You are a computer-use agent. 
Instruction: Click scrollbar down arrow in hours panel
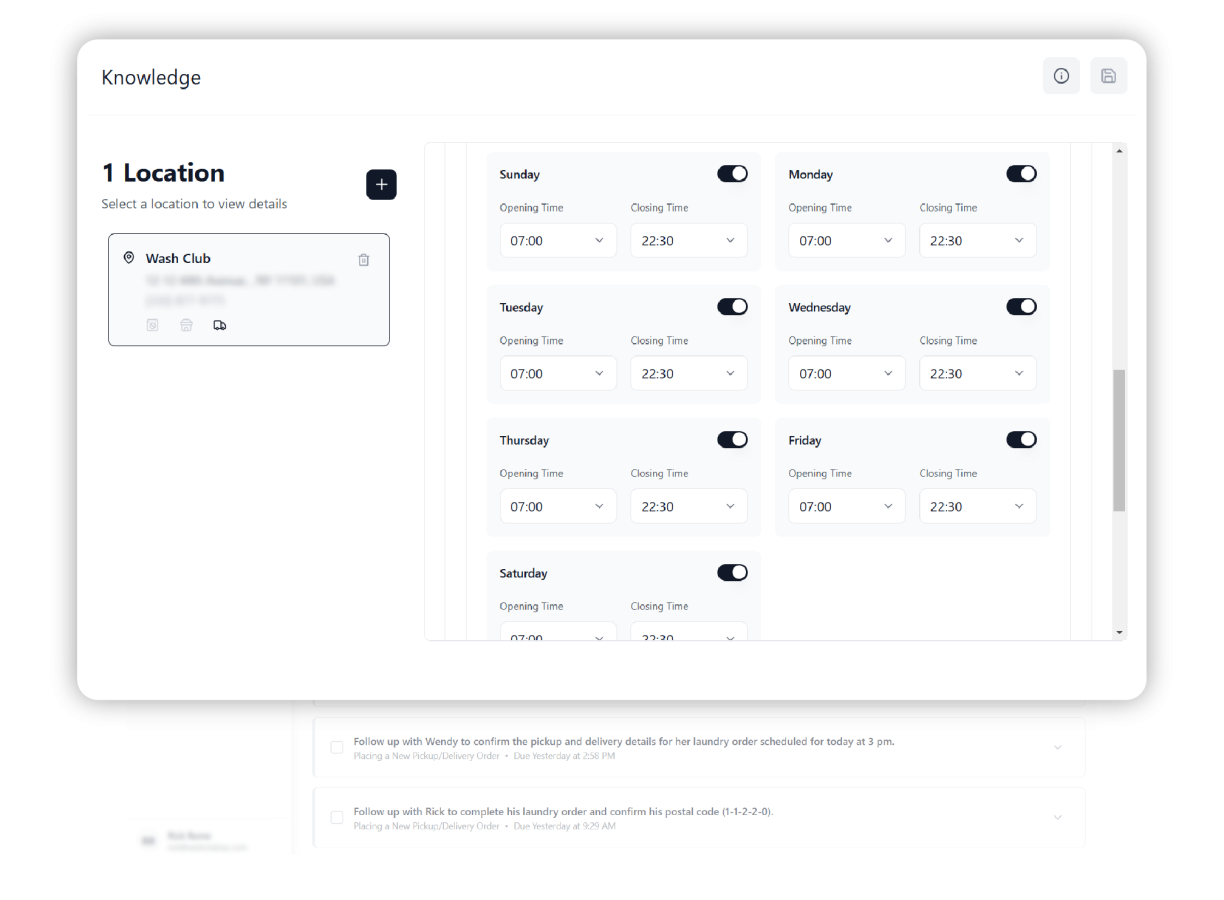[1119, 632]
